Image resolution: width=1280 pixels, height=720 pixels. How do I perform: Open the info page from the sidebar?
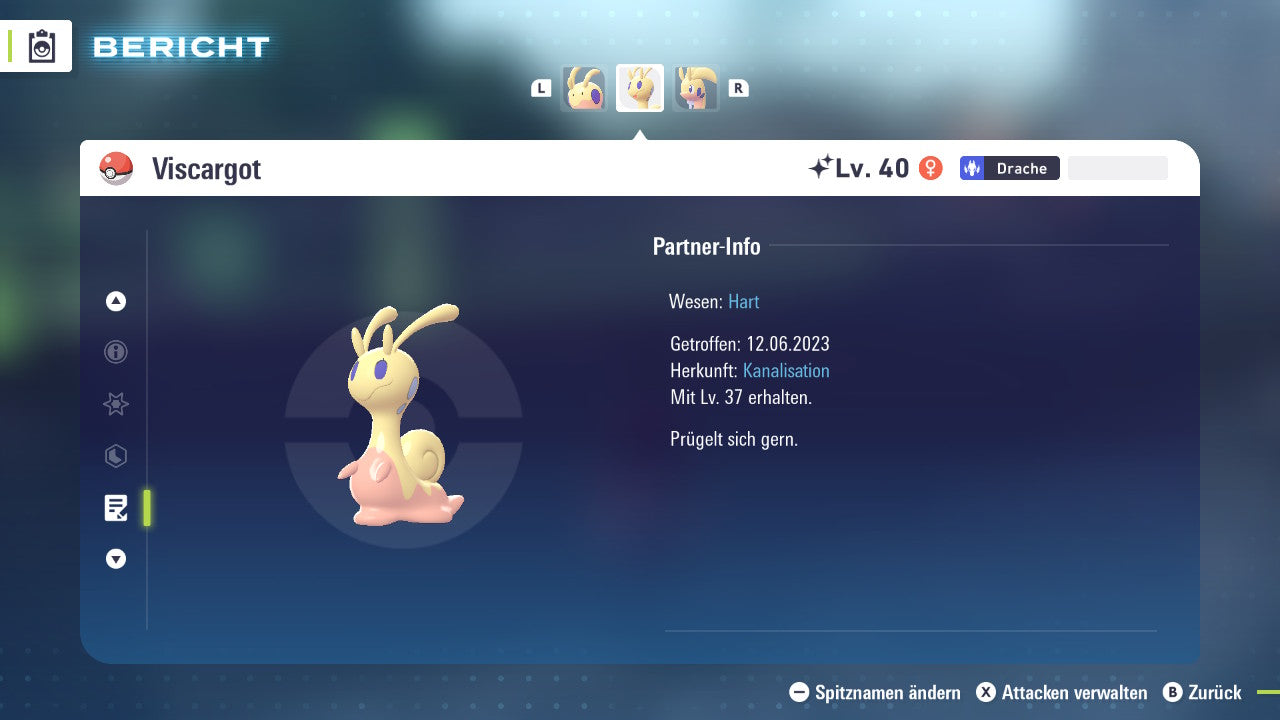[115, 352]
